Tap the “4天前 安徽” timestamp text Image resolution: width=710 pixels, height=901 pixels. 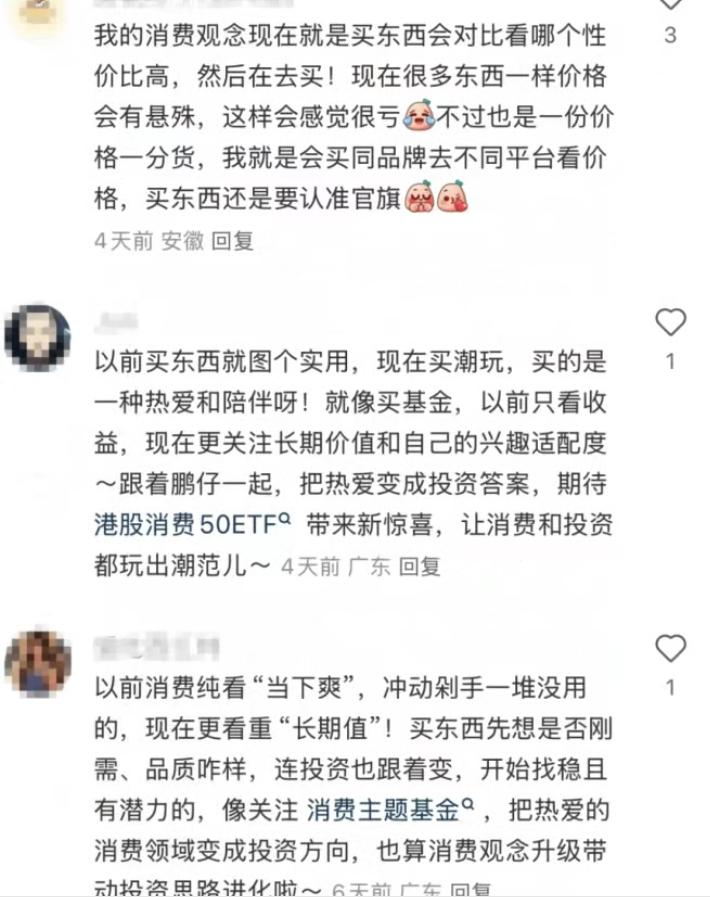pyautogui.click(x=149, y=241)
